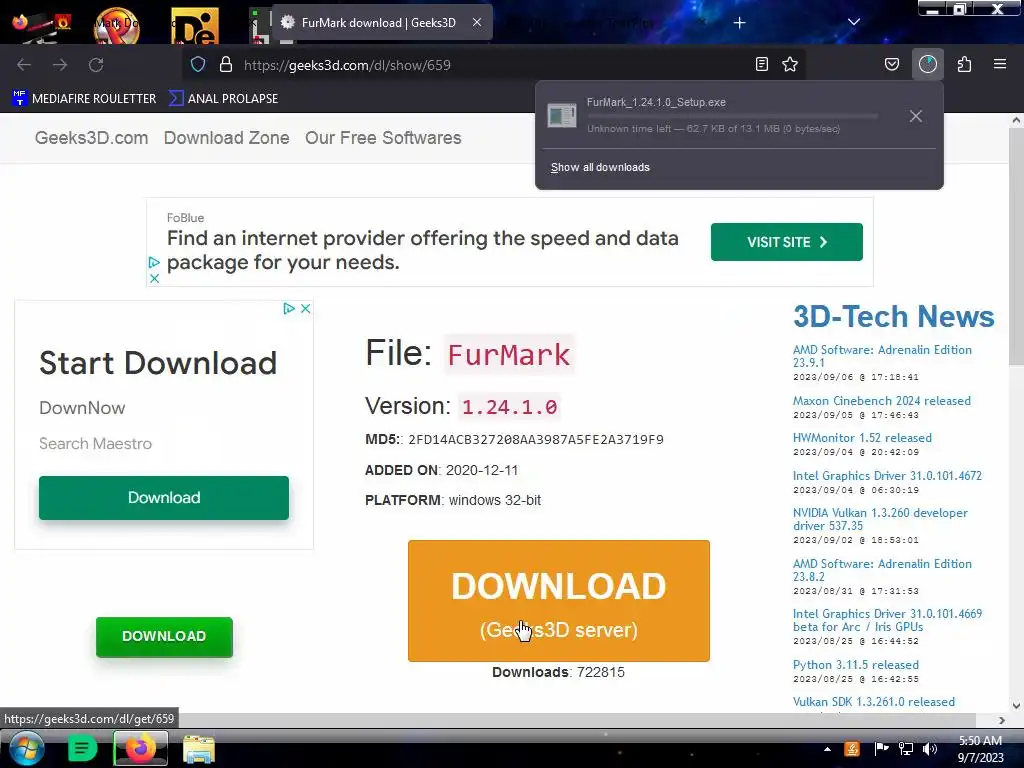
Task: Open the green chat app in taskbar
Action: pyautogui.click(x=82, y=748)
